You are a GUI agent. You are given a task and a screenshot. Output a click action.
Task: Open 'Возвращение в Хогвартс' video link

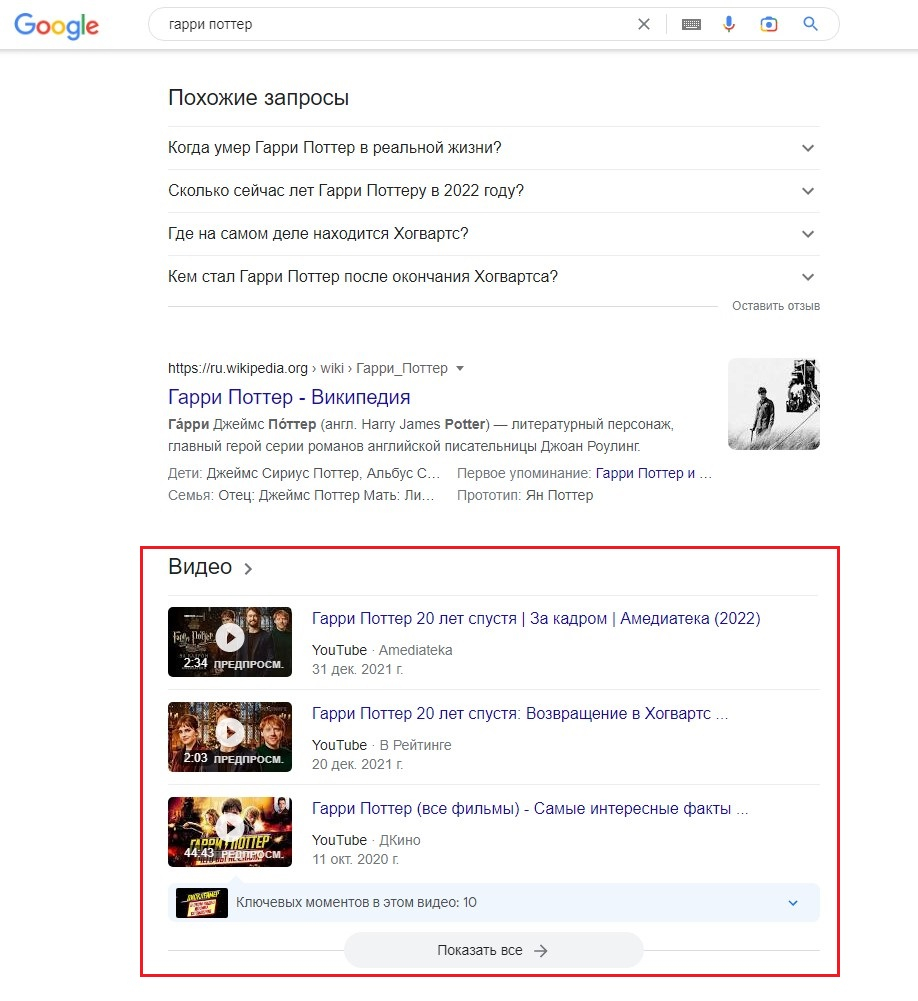520,714
